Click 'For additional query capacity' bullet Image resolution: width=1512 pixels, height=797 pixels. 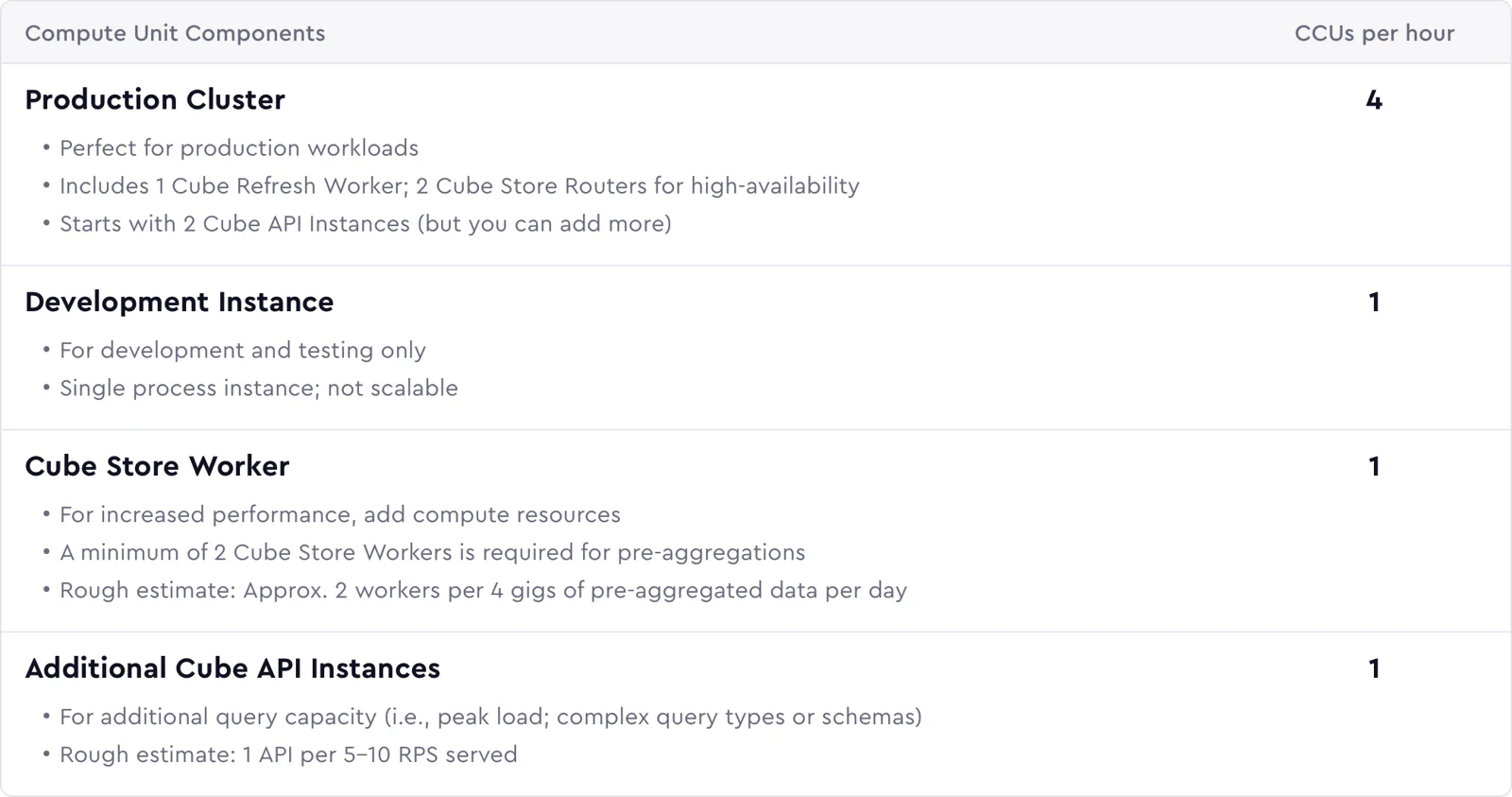click(490, 718)
